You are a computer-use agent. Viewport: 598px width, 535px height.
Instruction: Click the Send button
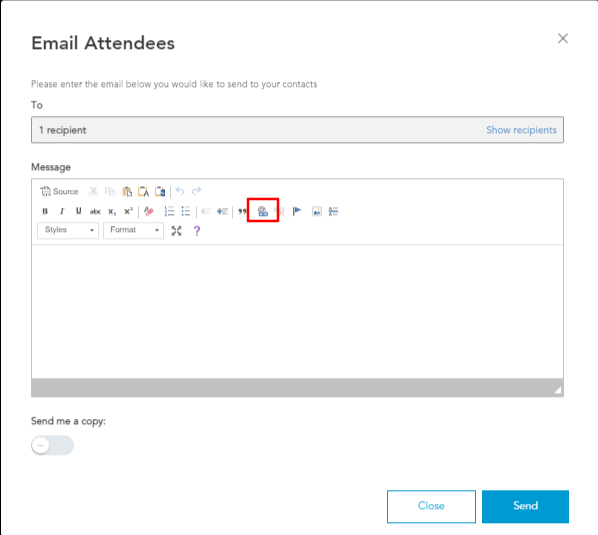pos(525,506)
